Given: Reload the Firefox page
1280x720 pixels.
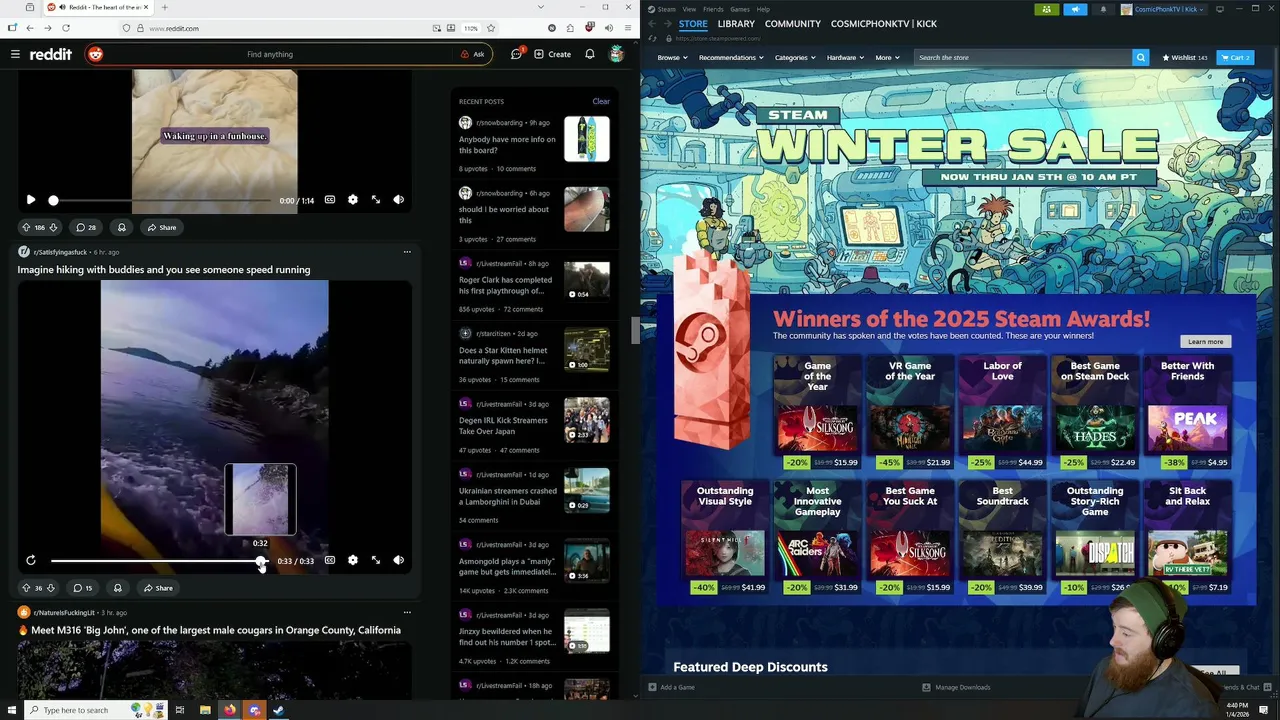Looking at the screenshot, I should click(x=66, y=28).
